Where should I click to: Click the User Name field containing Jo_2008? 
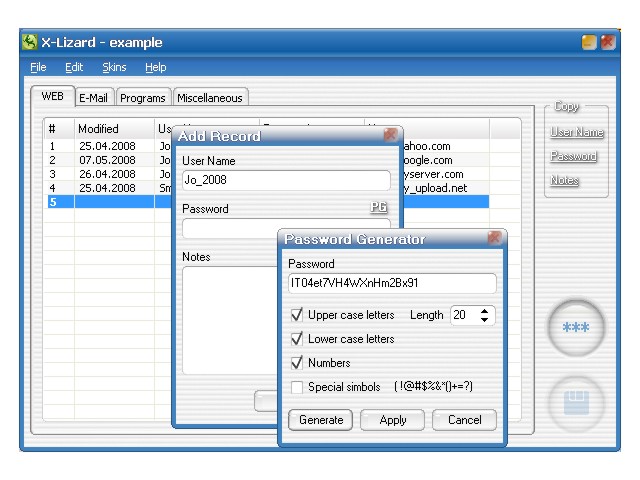(x=286, y=180)
